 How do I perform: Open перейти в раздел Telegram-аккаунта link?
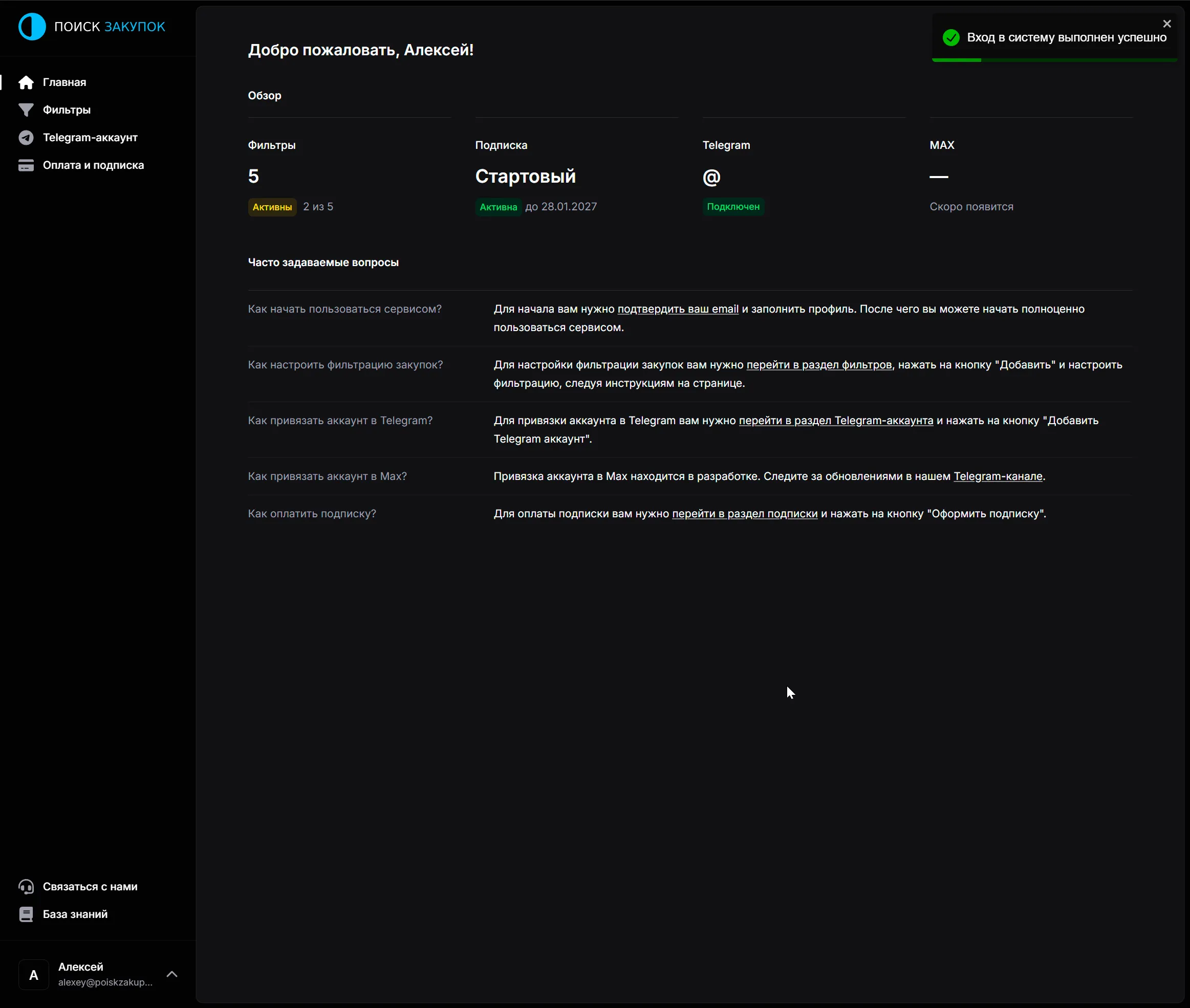[836, 421]
